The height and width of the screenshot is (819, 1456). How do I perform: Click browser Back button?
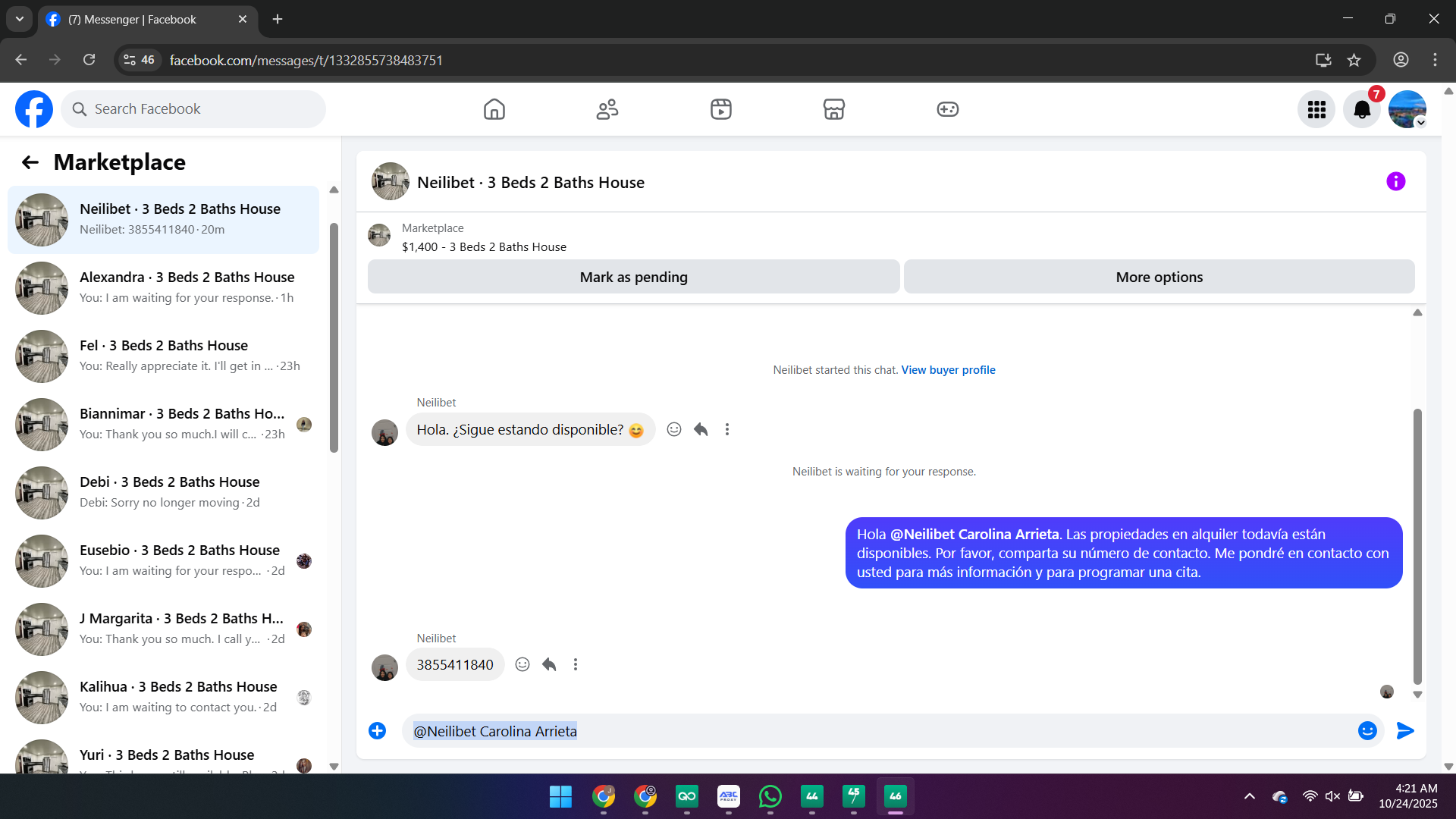21,60
